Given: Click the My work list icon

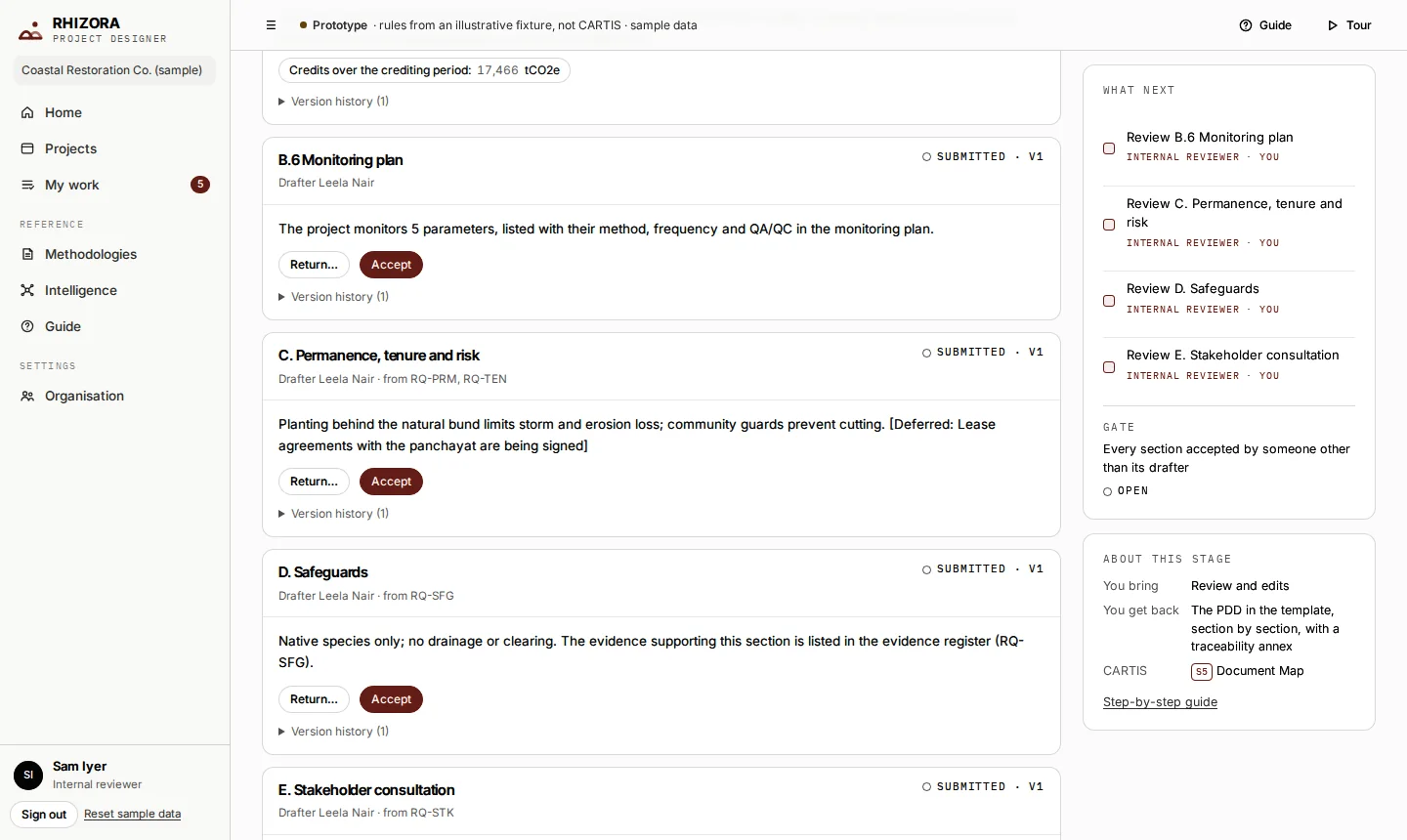Looking at the screenshot, I should [27, 185].
